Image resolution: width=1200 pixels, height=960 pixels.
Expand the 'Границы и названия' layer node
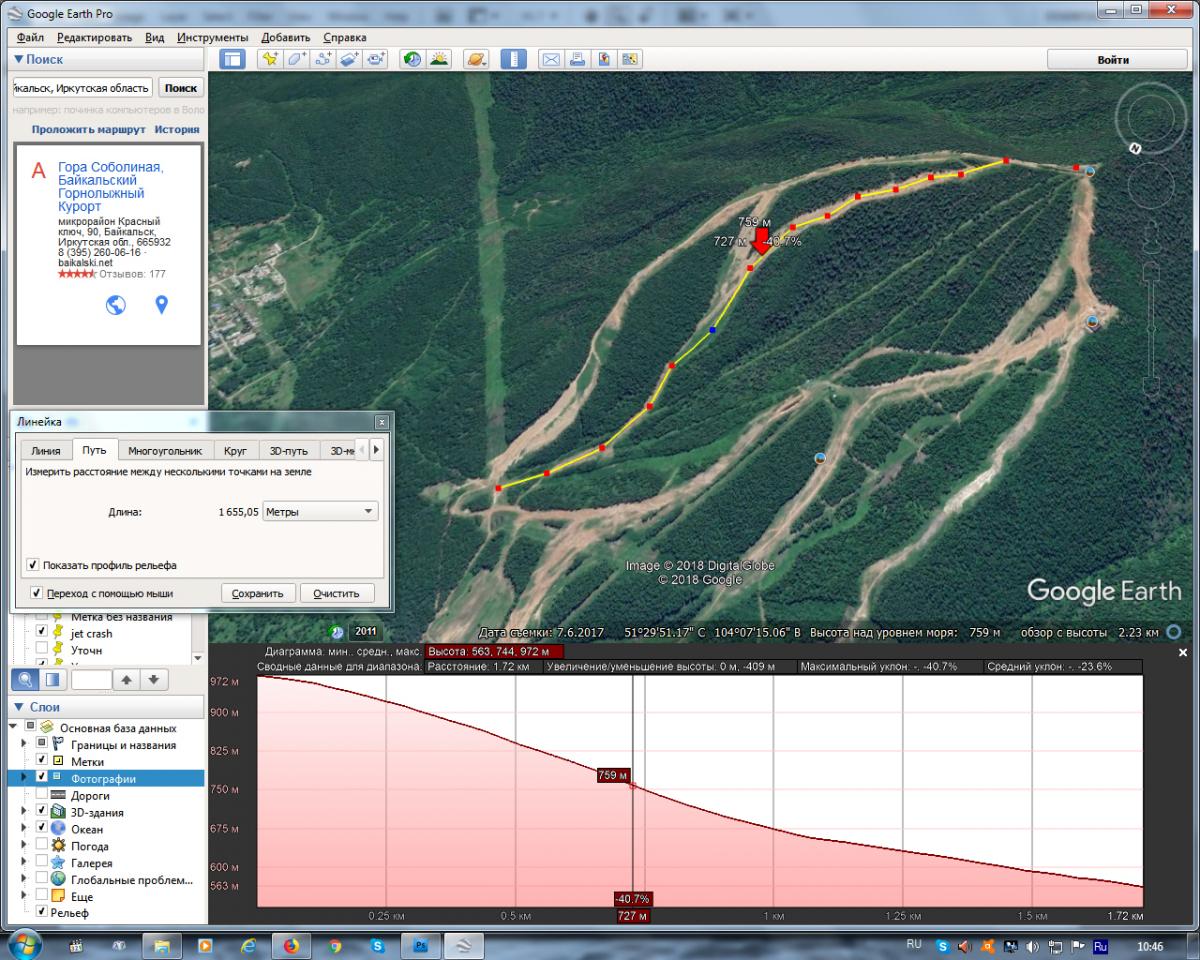click(x=25, y=744)
